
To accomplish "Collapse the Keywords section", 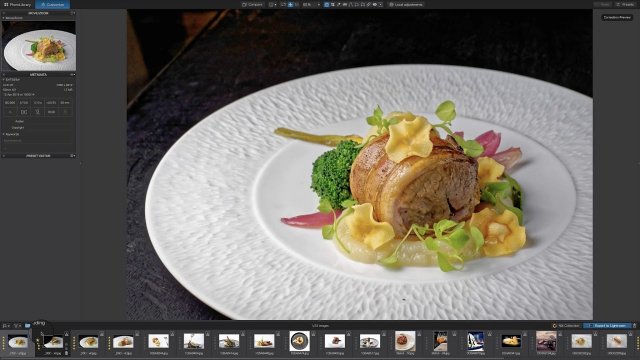I will 4,134.
